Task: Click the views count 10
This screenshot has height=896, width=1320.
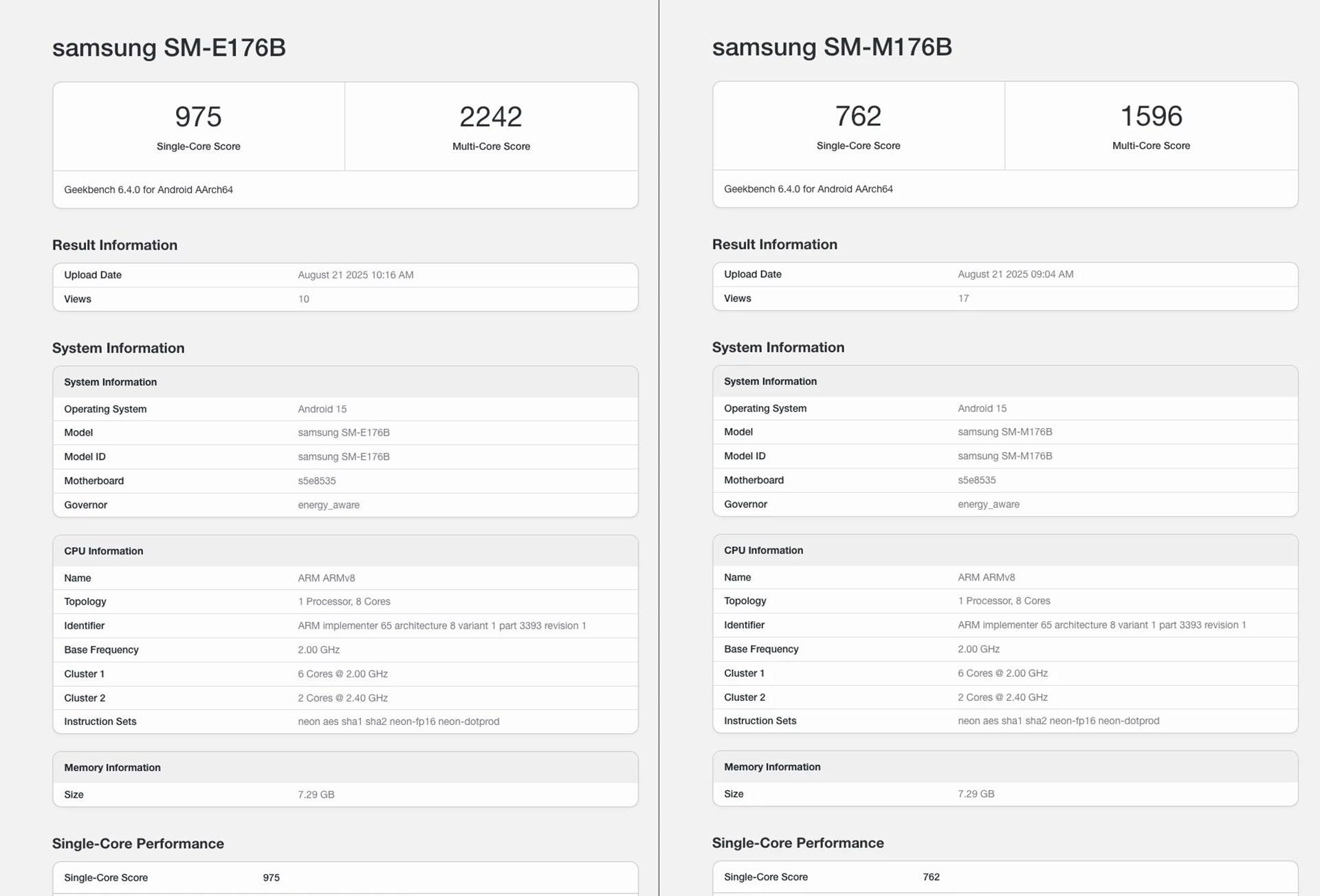Action: pos(303,299)
